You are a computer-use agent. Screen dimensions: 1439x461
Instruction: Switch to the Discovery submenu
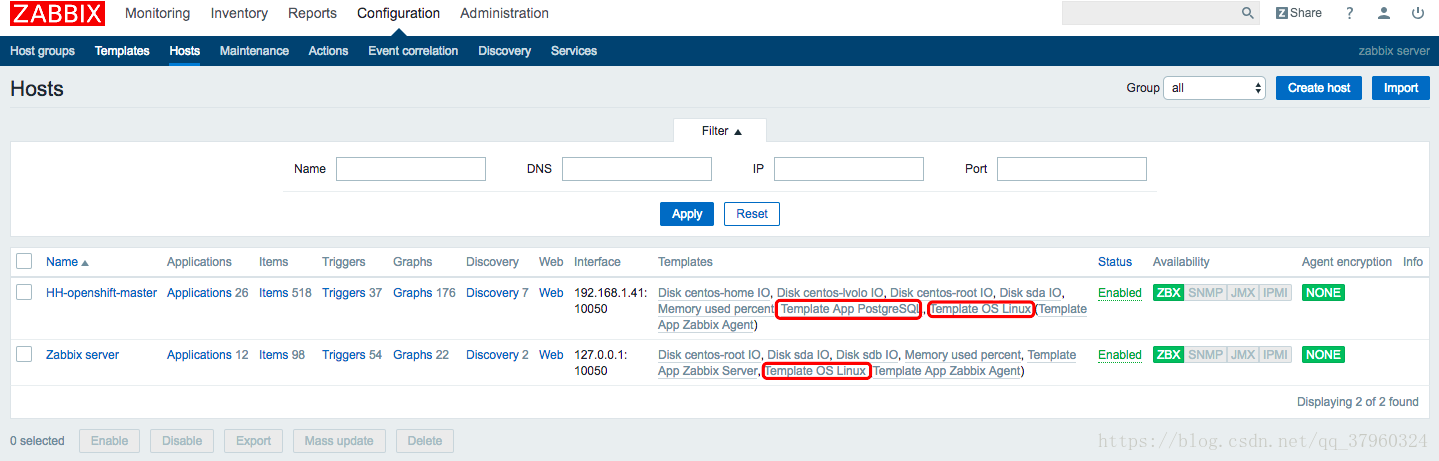504,51
